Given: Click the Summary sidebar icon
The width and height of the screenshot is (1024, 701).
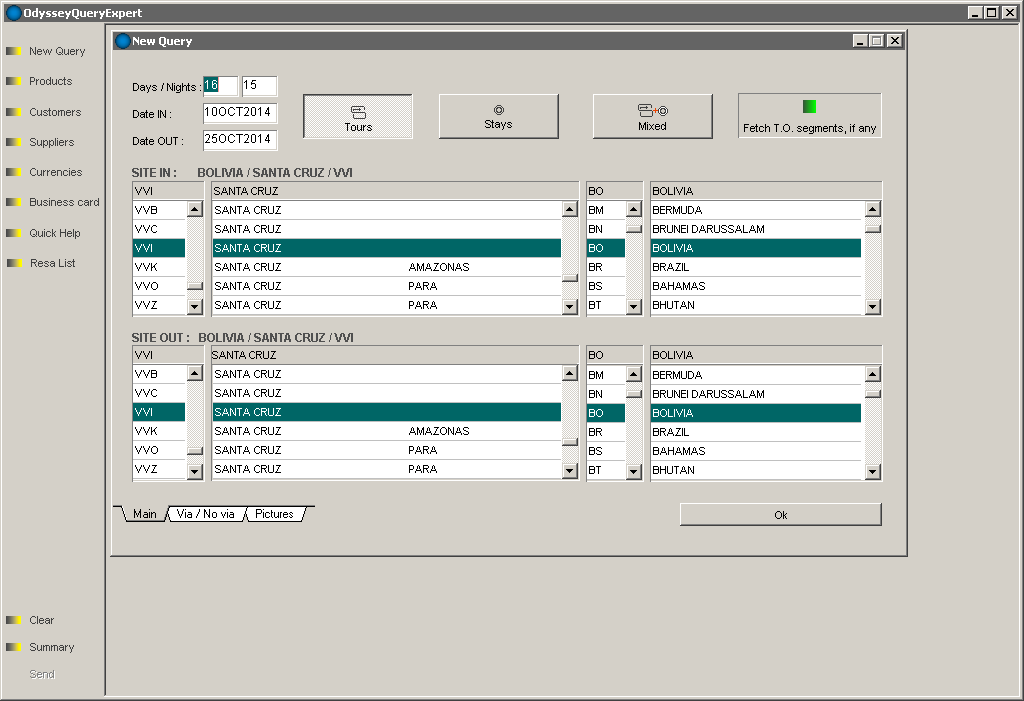Looking at the screenshot, I should tap(14, 647).
